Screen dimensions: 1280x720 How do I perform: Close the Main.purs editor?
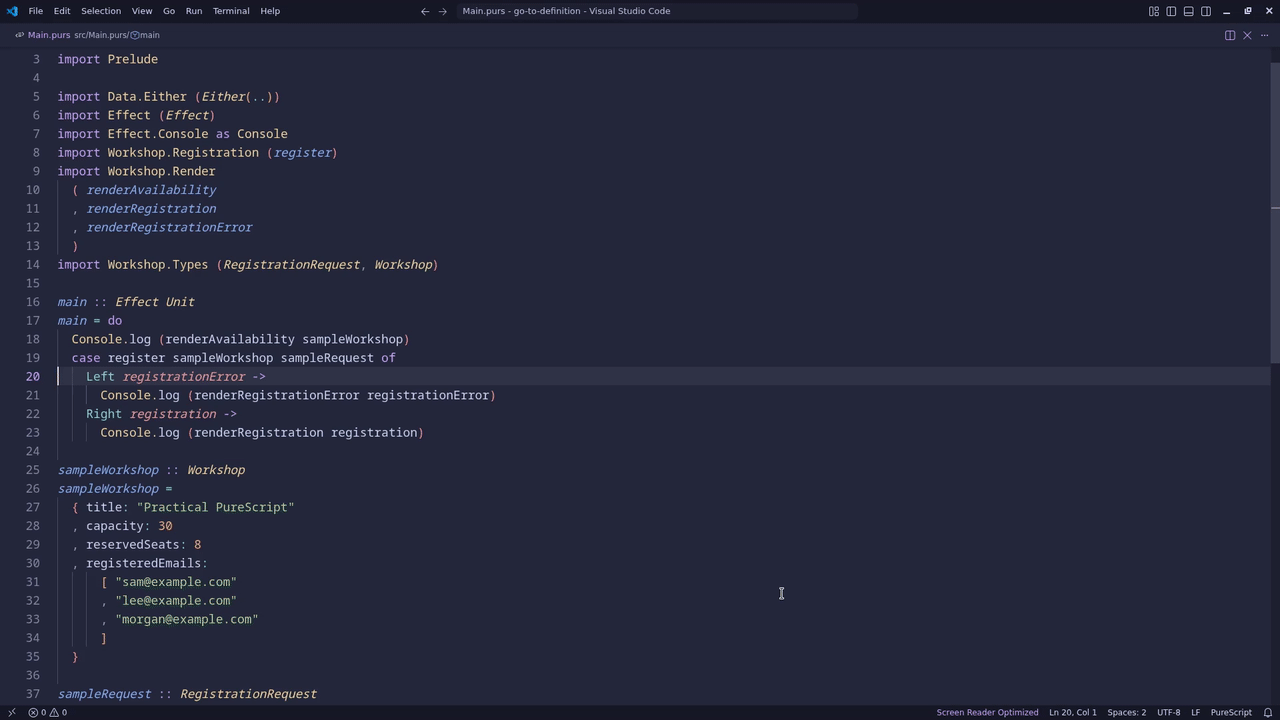[x=1247, y=35]
